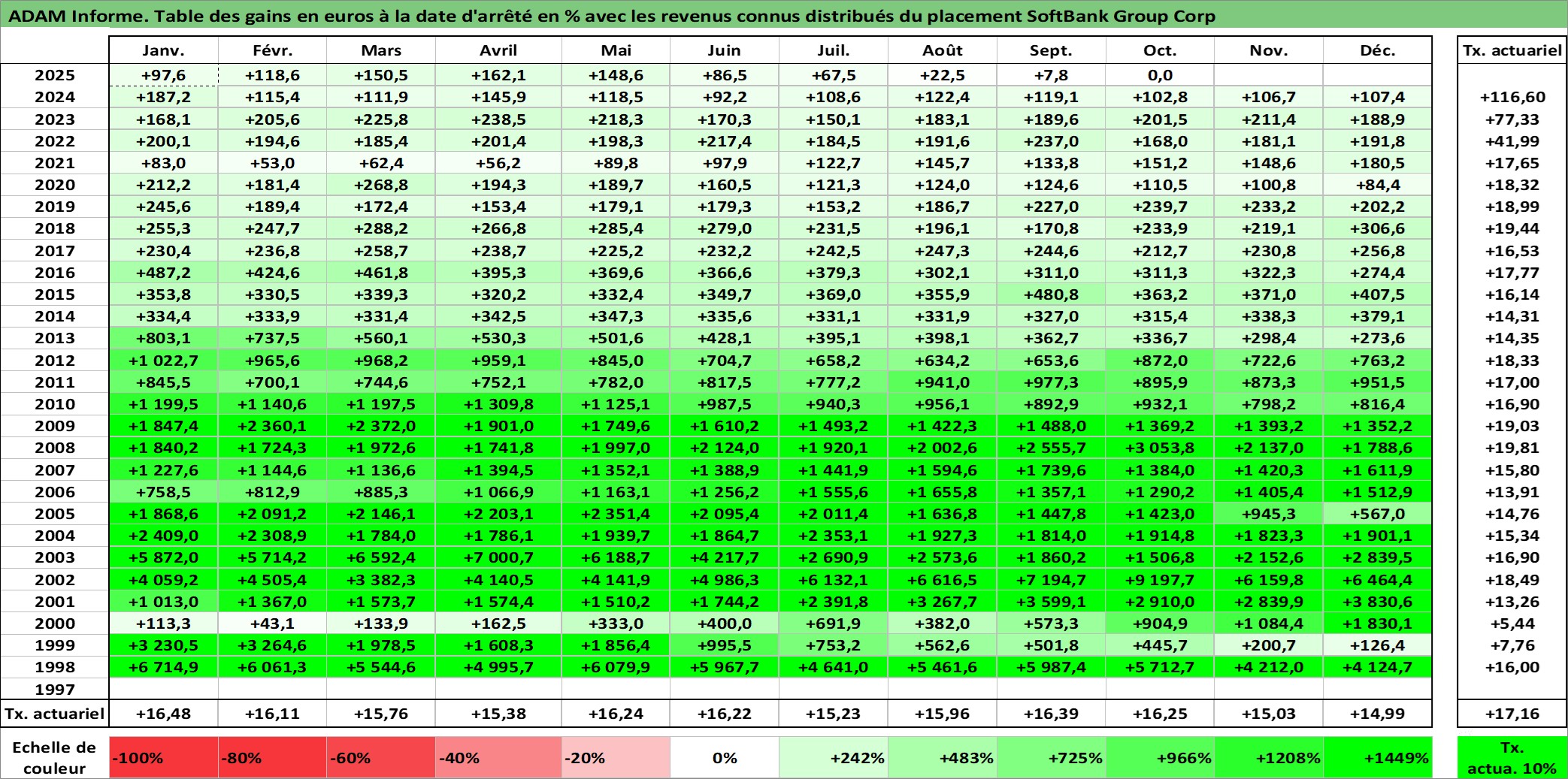Screen dimensions: 1568x779
Task: Select cell value +306,6
Action: pyautogui.click(x=1377, y=228)
